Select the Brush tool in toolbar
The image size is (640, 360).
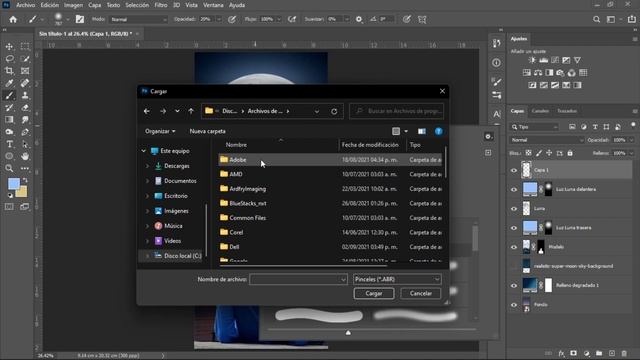pyautogui.click(x=9, y=96)
